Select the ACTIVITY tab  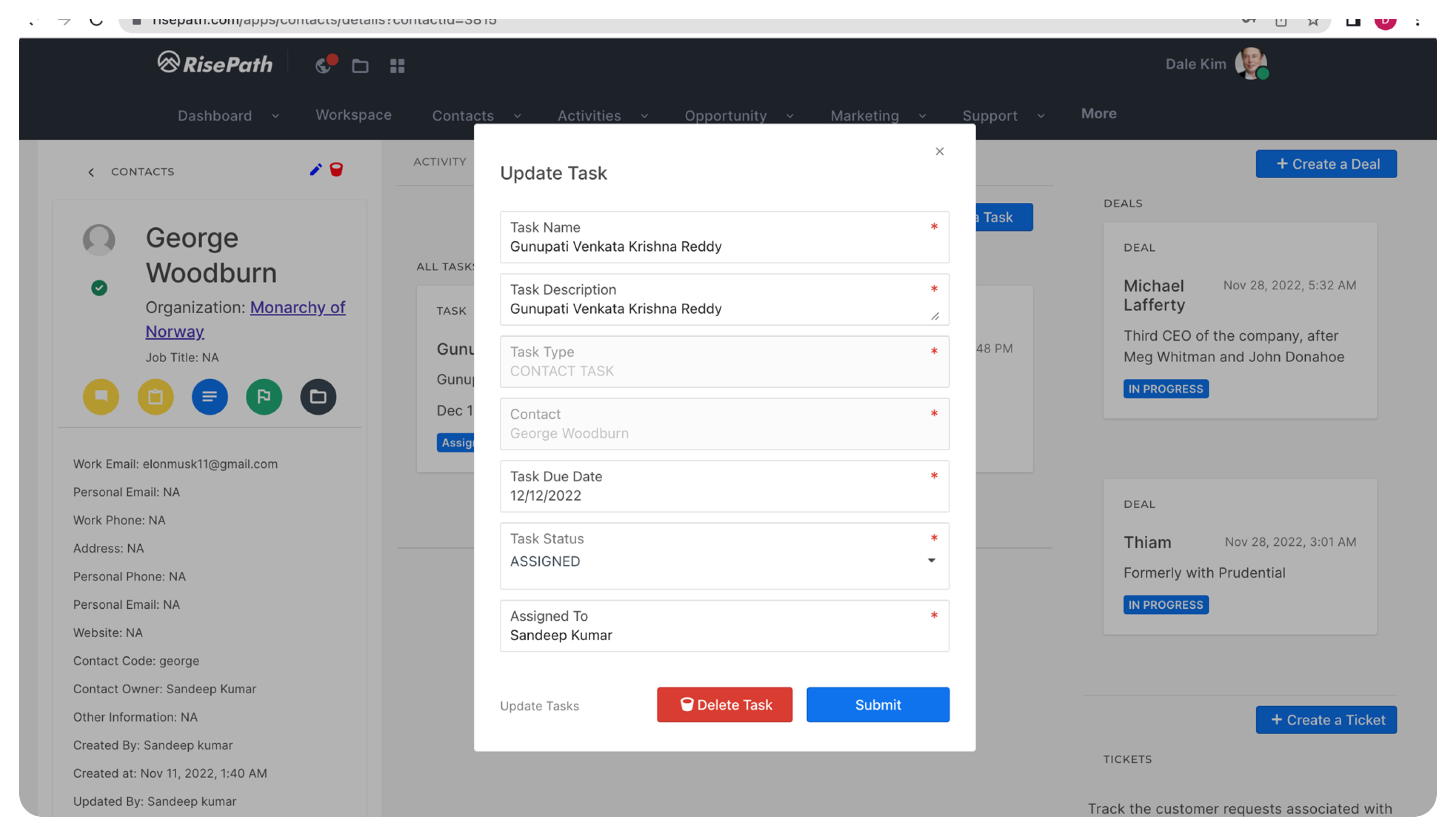[440, 162]
